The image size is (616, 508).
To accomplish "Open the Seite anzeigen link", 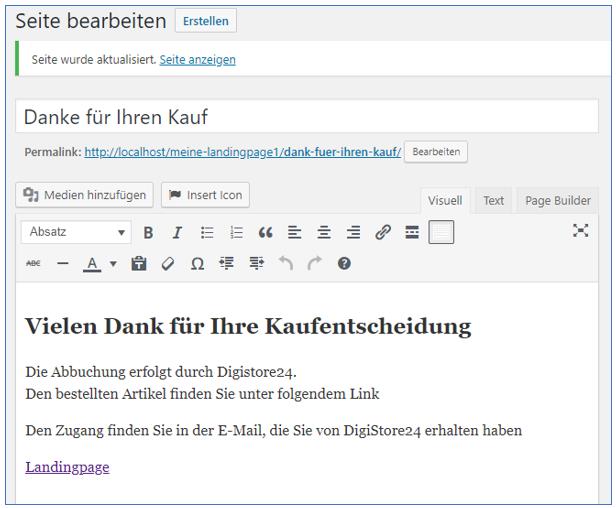I will (x=197, y=59).
